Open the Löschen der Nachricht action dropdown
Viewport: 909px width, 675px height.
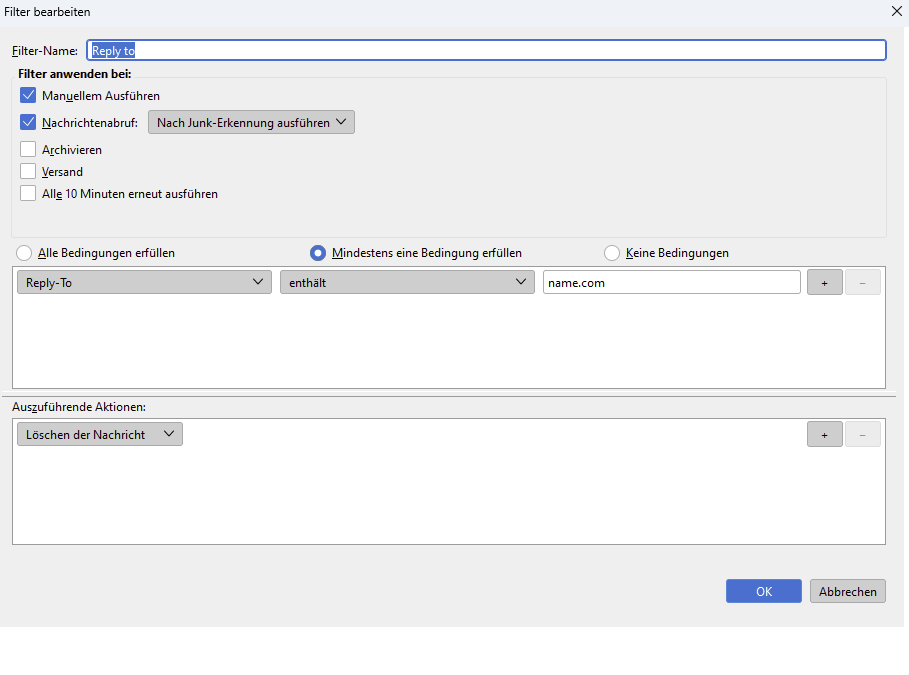[x=100, y=434]
